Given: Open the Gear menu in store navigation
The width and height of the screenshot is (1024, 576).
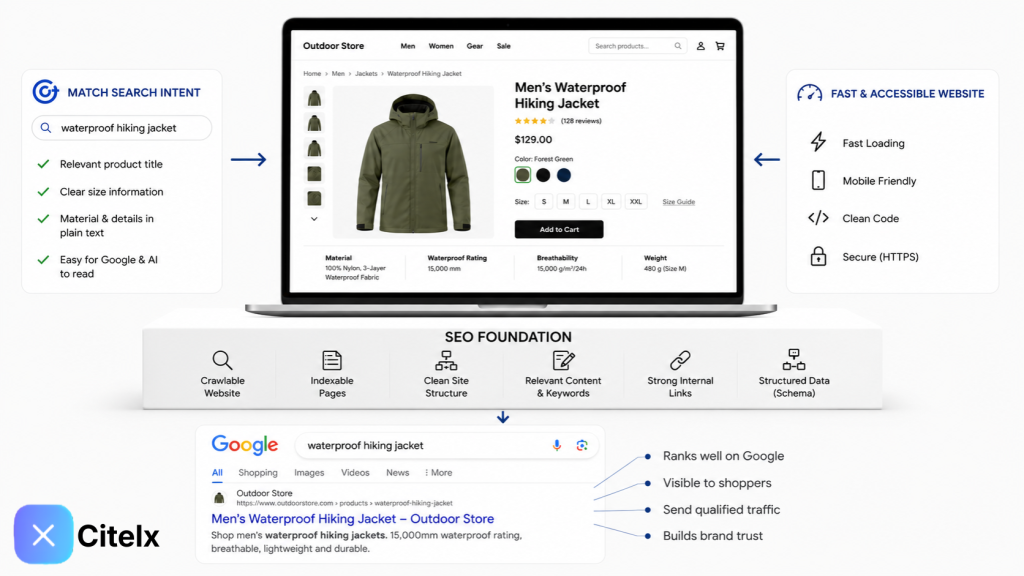Looking at the screenshot, I should (475, 46).
